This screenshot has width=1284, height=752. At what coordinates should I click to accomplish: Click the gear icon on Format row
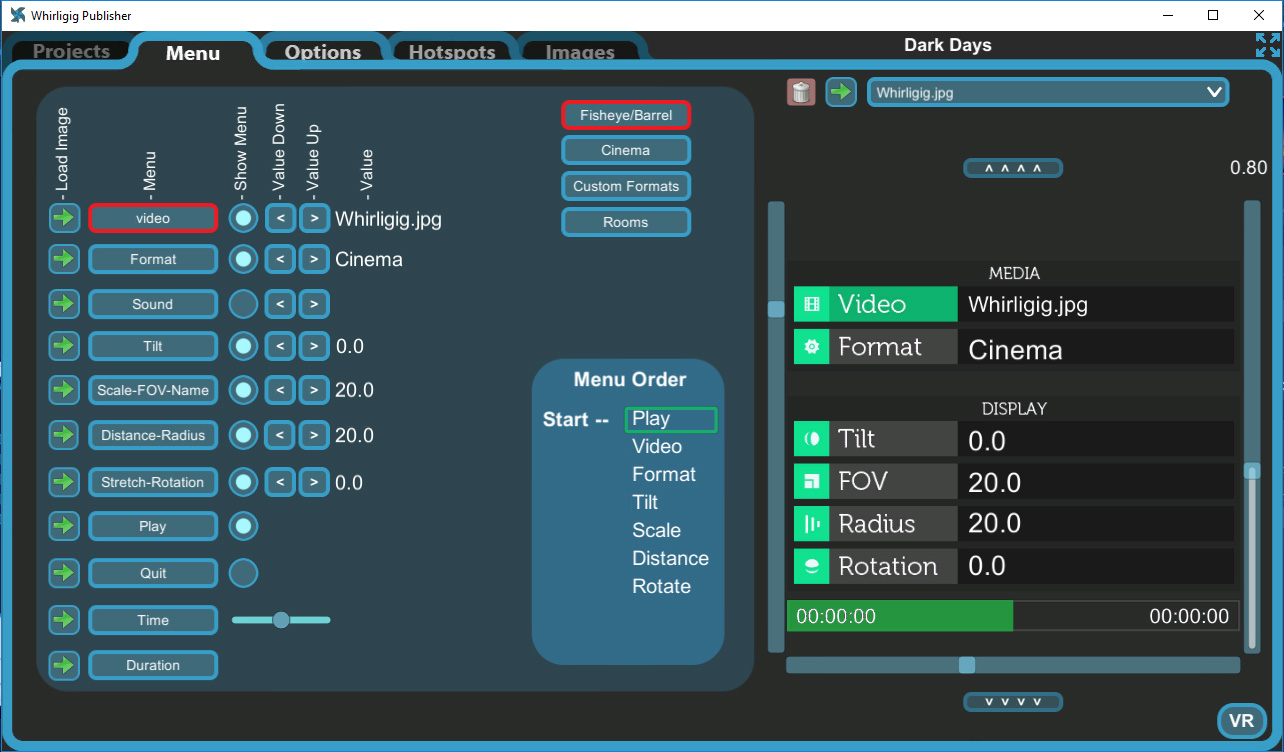812,347
